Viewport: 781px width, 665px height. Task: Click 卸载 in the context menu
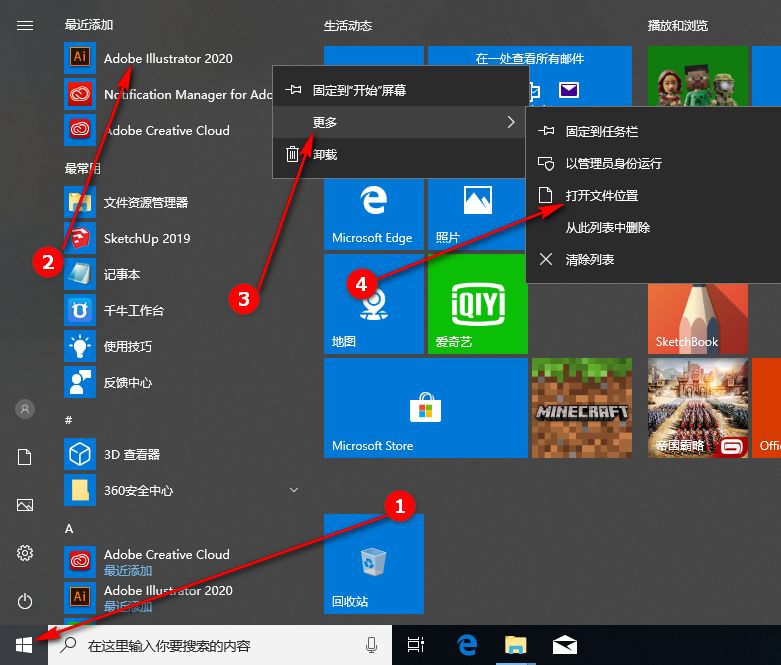[324, 154]
